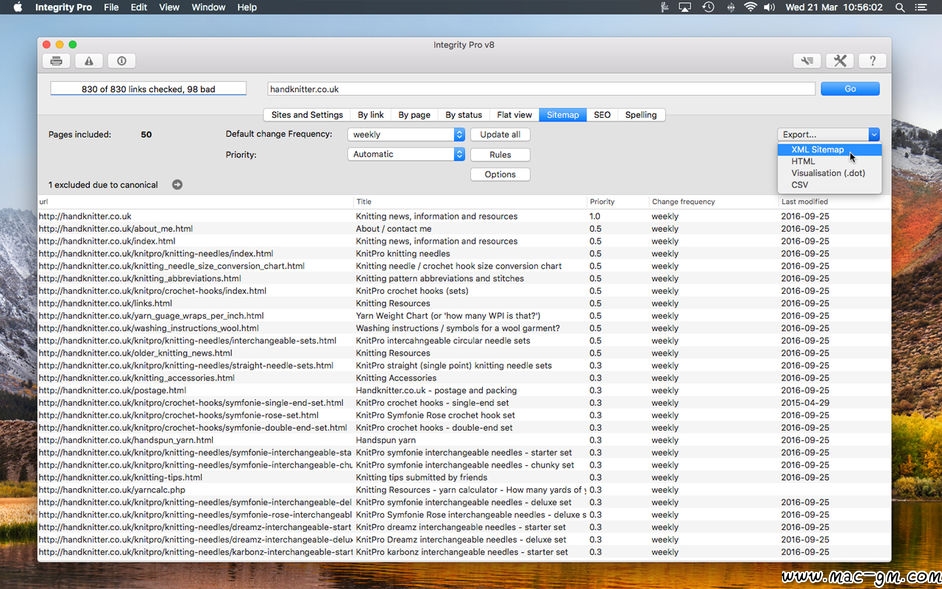
Task: Sort by the Priority column header
Action: [x=618, y=202]
